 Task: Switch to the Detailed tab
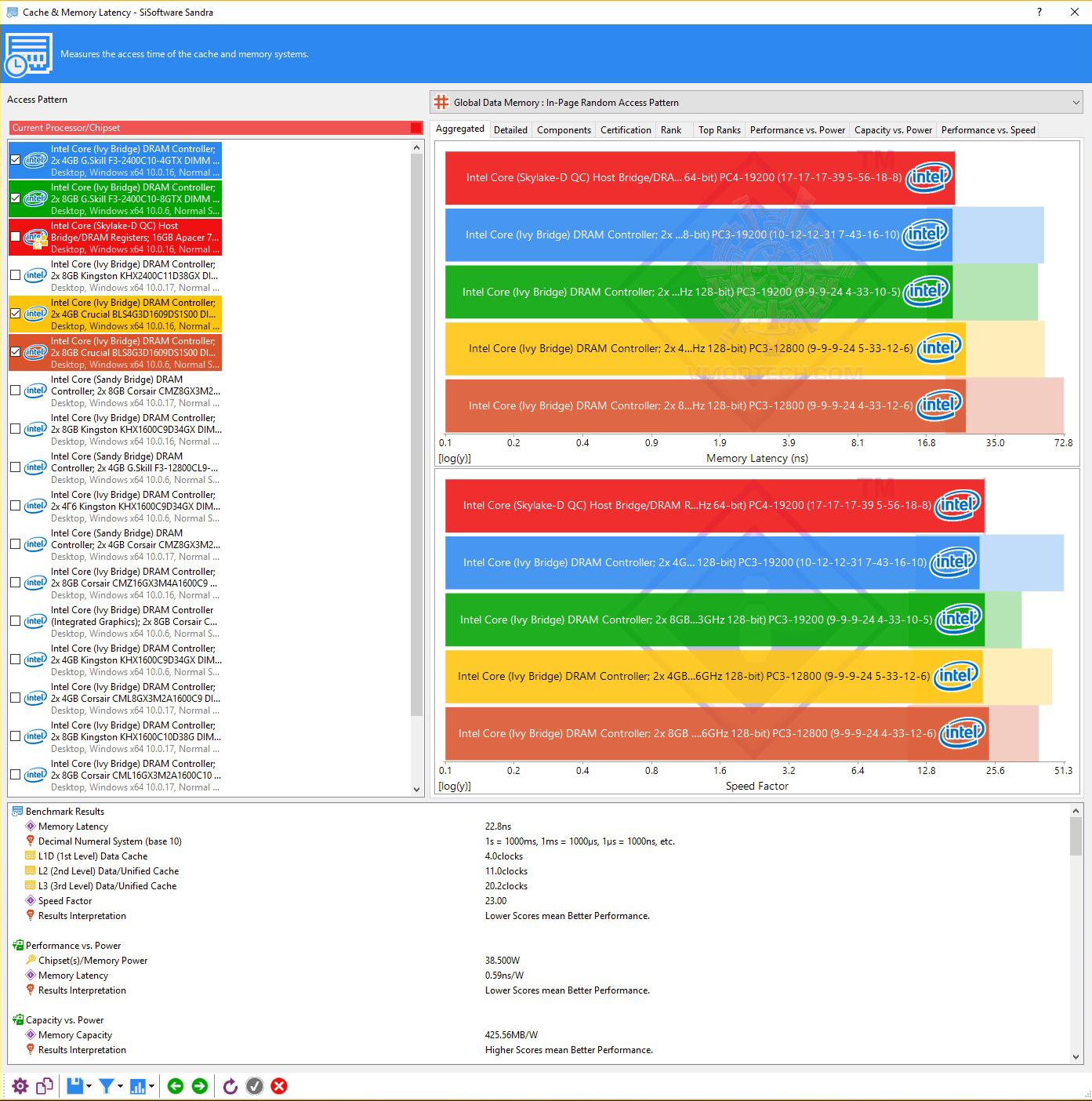pyautogui.click(x=510, y=130)
